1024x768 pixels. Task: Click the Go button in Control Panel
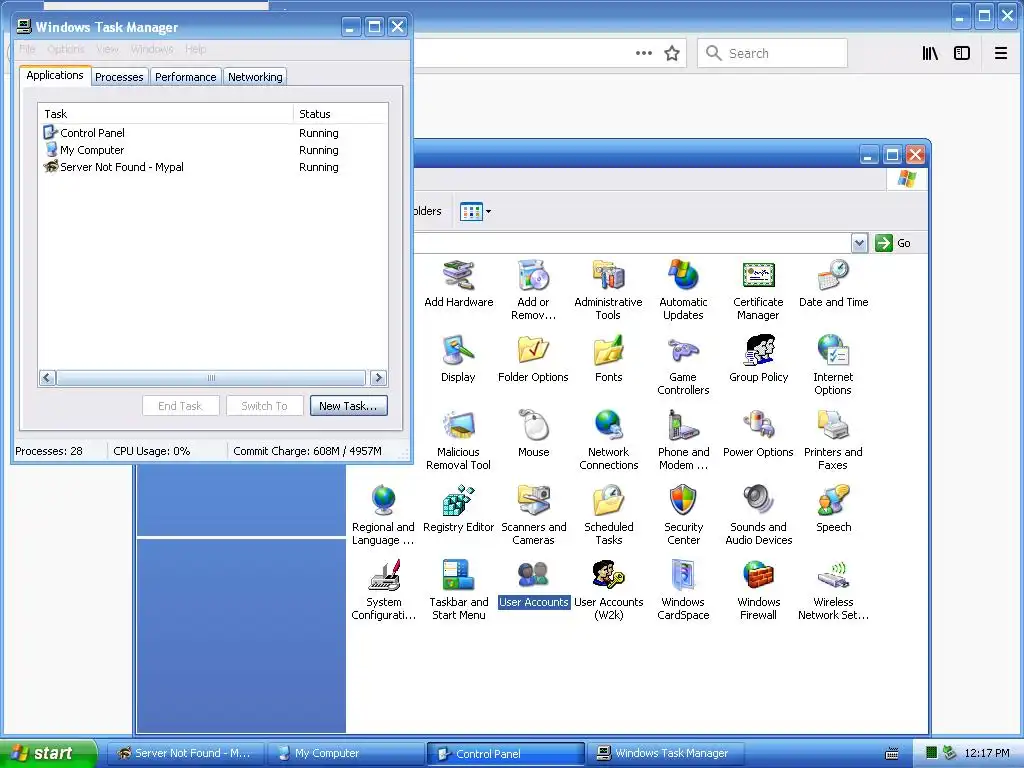click(893, 243)
